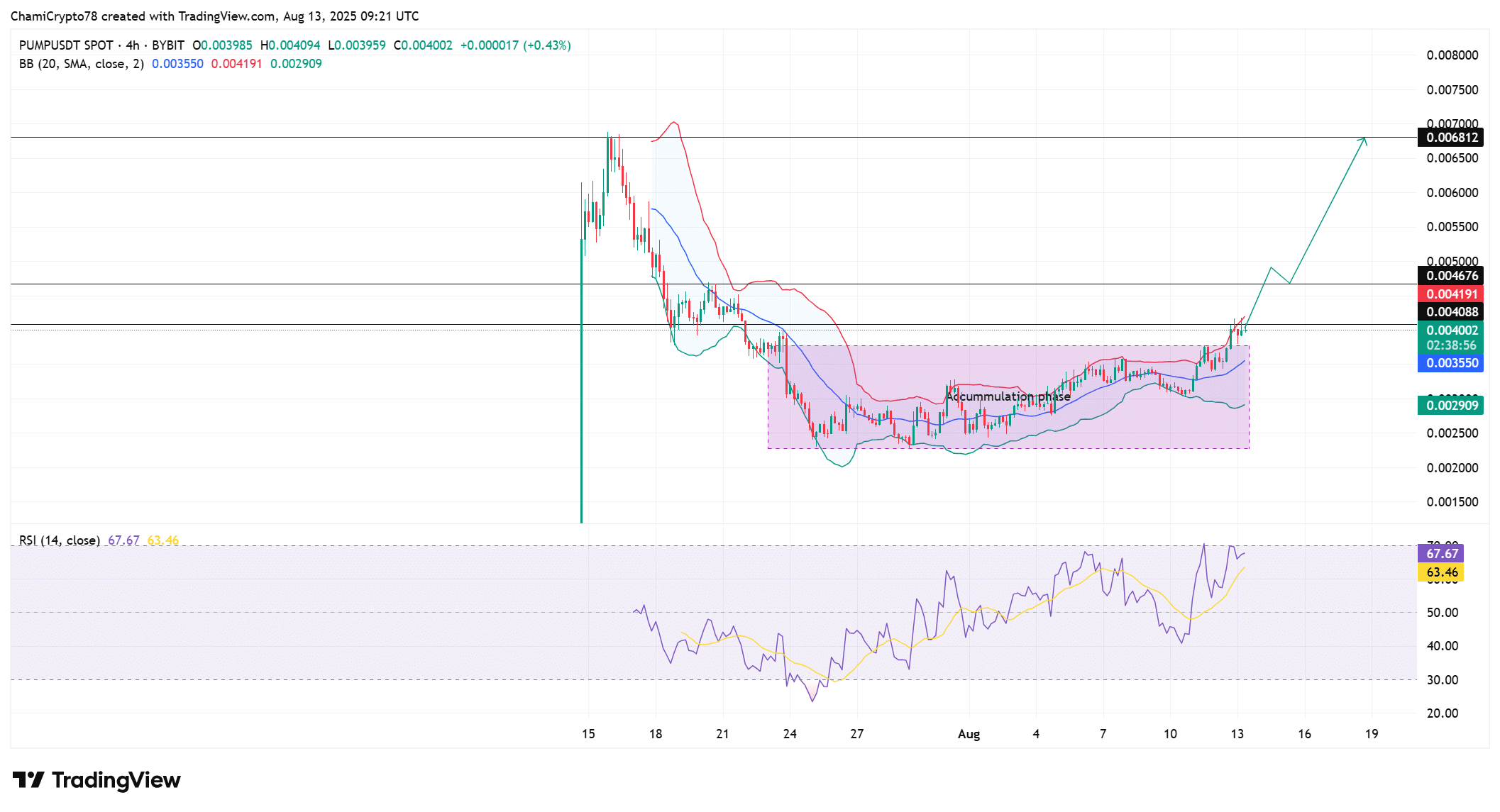Image resolution: width=1500 pixels, height=812 pixels.
Task: Click the 13 date on time axis
Action: (1237, 734)
